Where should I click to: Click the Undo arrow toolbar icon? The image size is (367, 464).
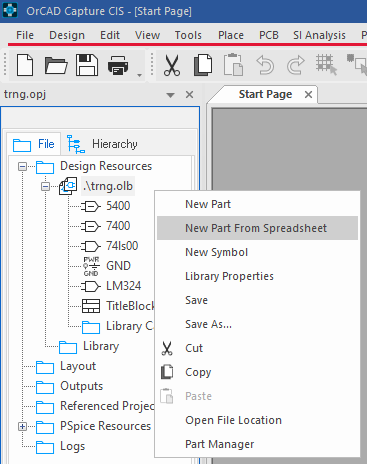coord(265,65)
